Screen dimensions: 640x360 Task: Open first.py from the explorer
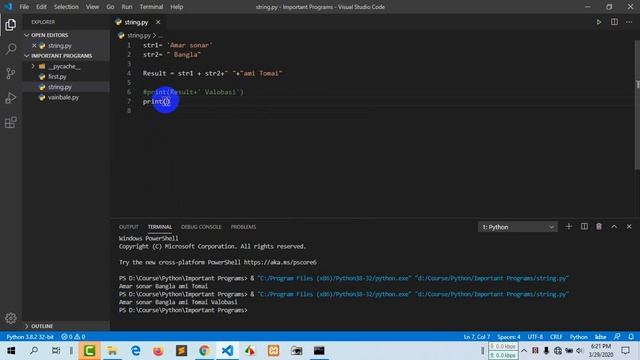pos(57,76)
